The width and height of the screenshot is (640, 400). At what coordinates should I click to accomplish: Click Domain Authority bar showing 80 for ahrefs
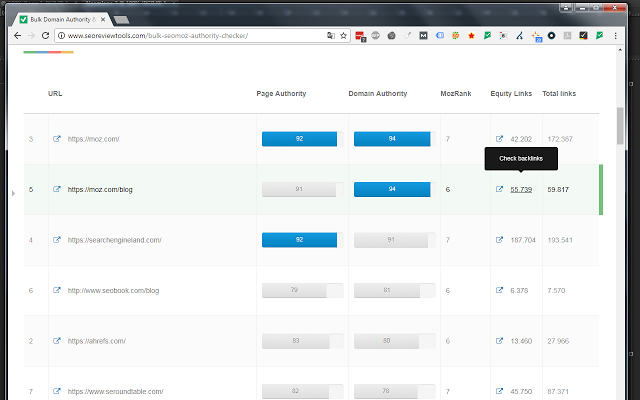point(394,341)
